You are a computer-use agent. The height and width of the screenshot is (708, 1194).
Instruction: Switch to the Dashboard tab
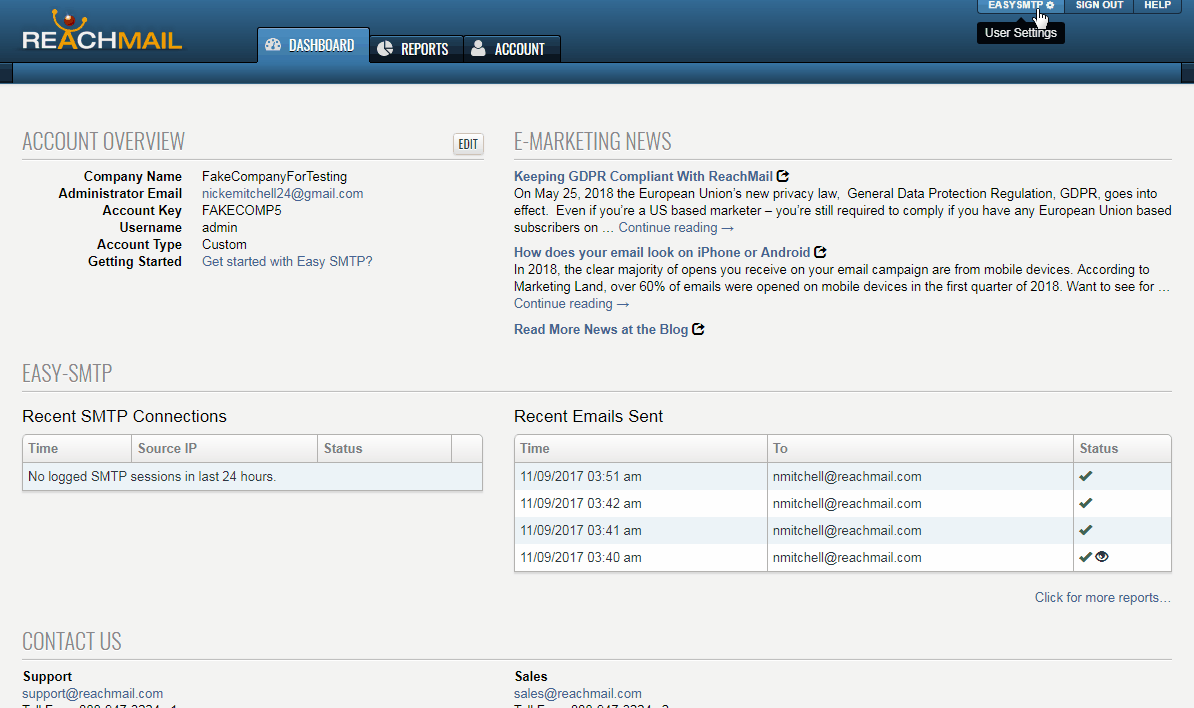pos(312,46)
